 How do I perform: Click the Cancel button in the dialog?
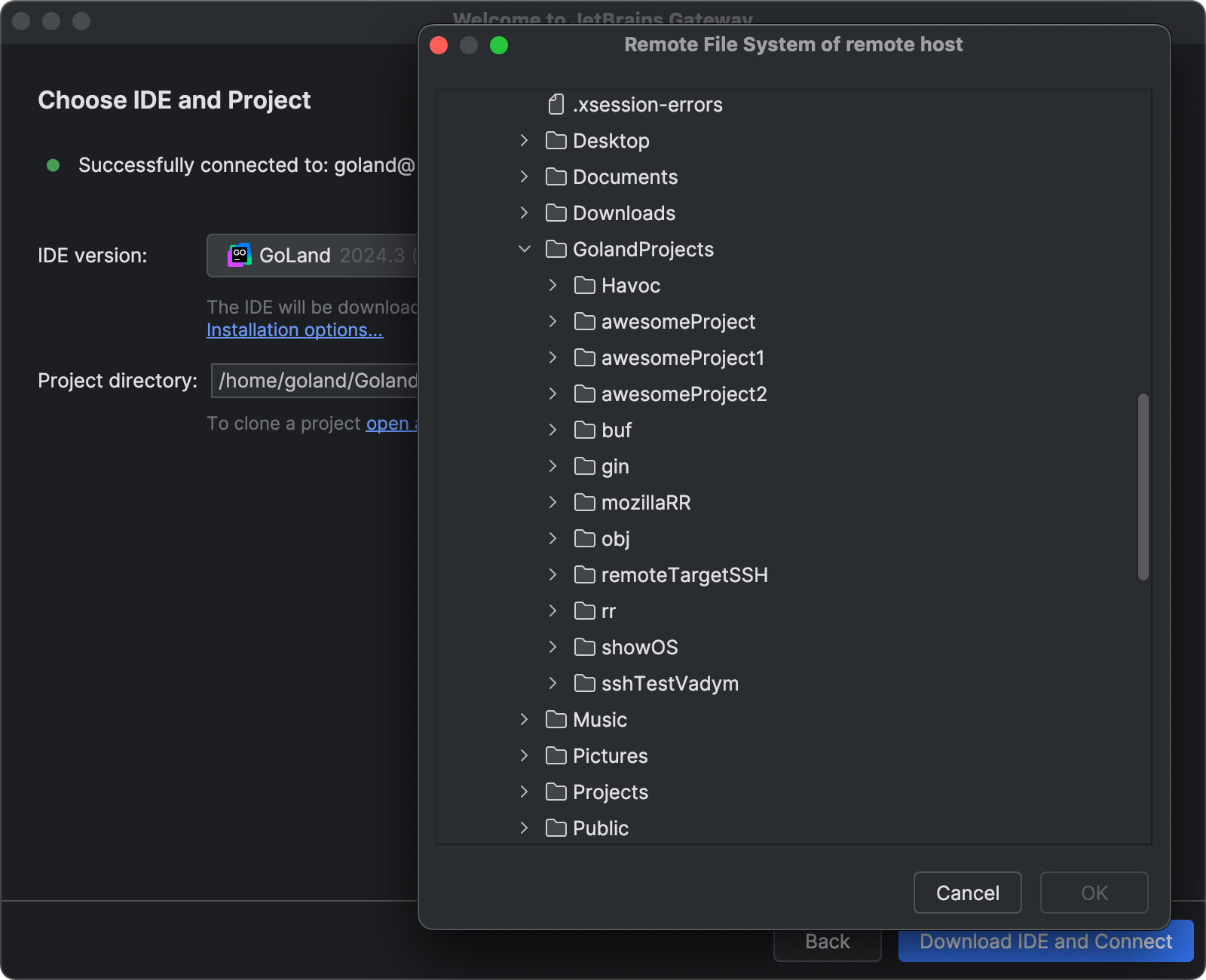tap(967, 893)
